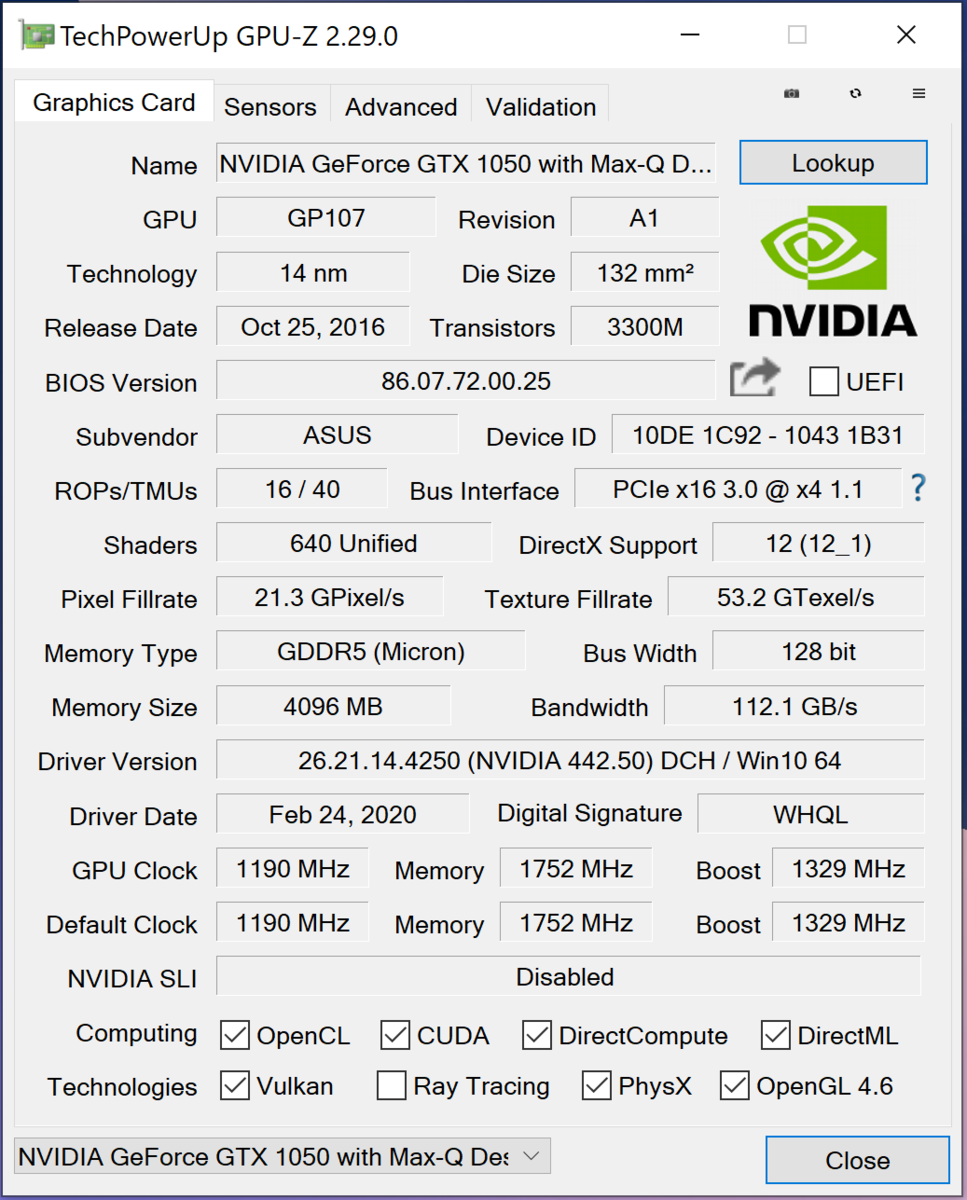Click the Driver Version text field
This screenshot has width=967, height=1200.
[569, 760]
